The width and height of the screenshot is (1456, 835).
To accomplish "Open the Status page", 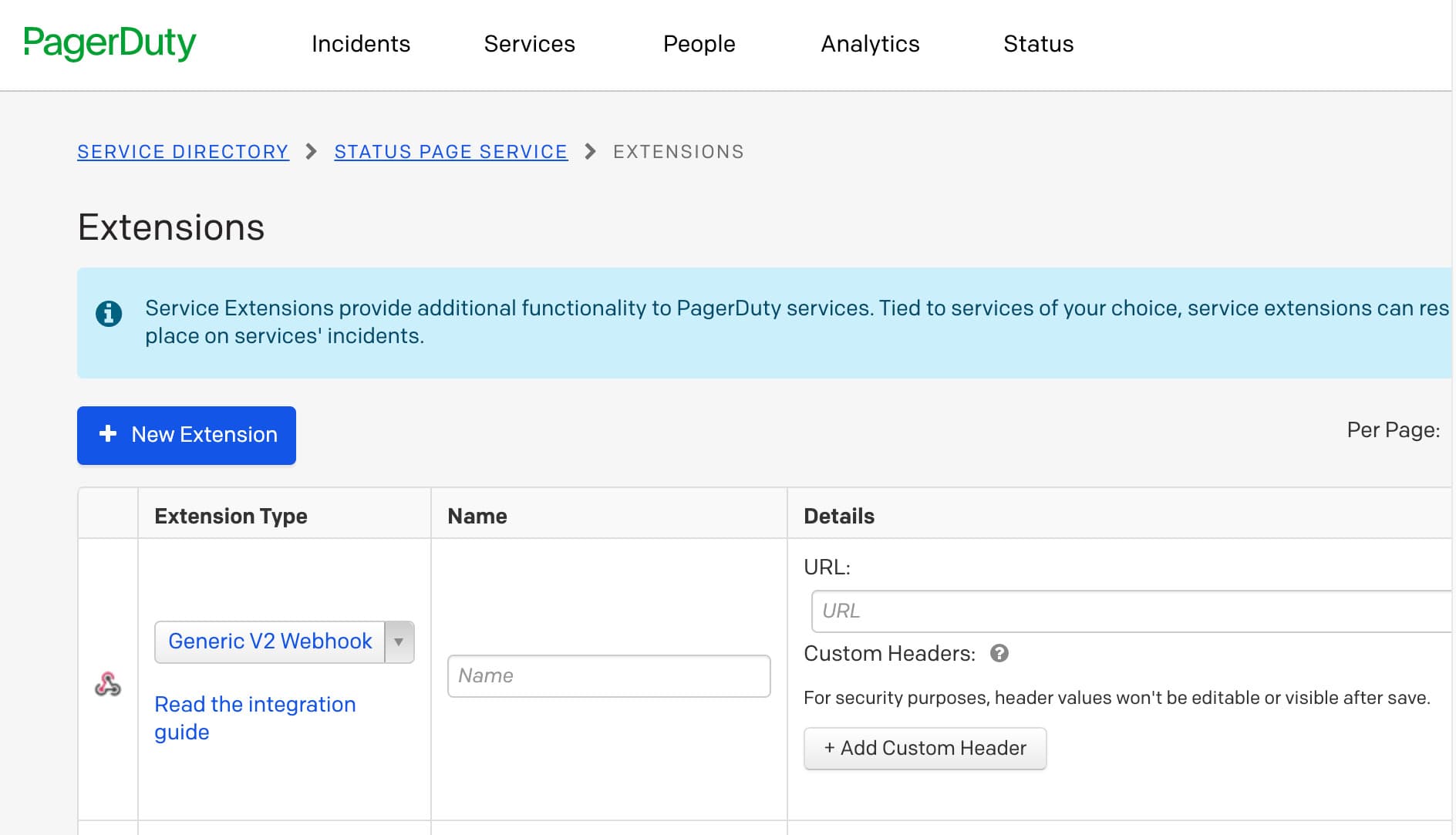I will (x=1037, y=44).
